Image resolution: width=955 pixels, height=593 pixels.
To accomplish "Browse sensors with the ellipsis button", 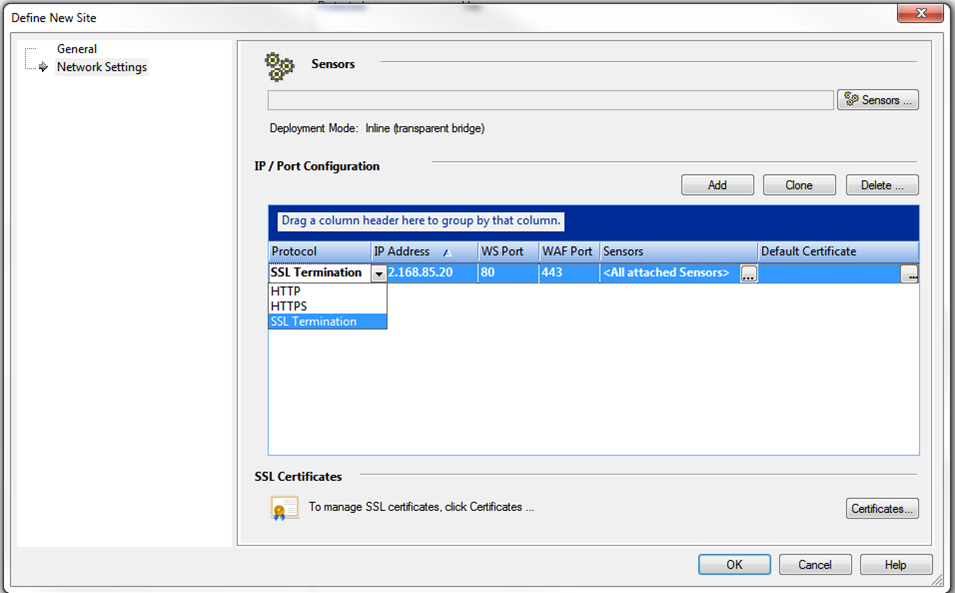I will (748, 274).
